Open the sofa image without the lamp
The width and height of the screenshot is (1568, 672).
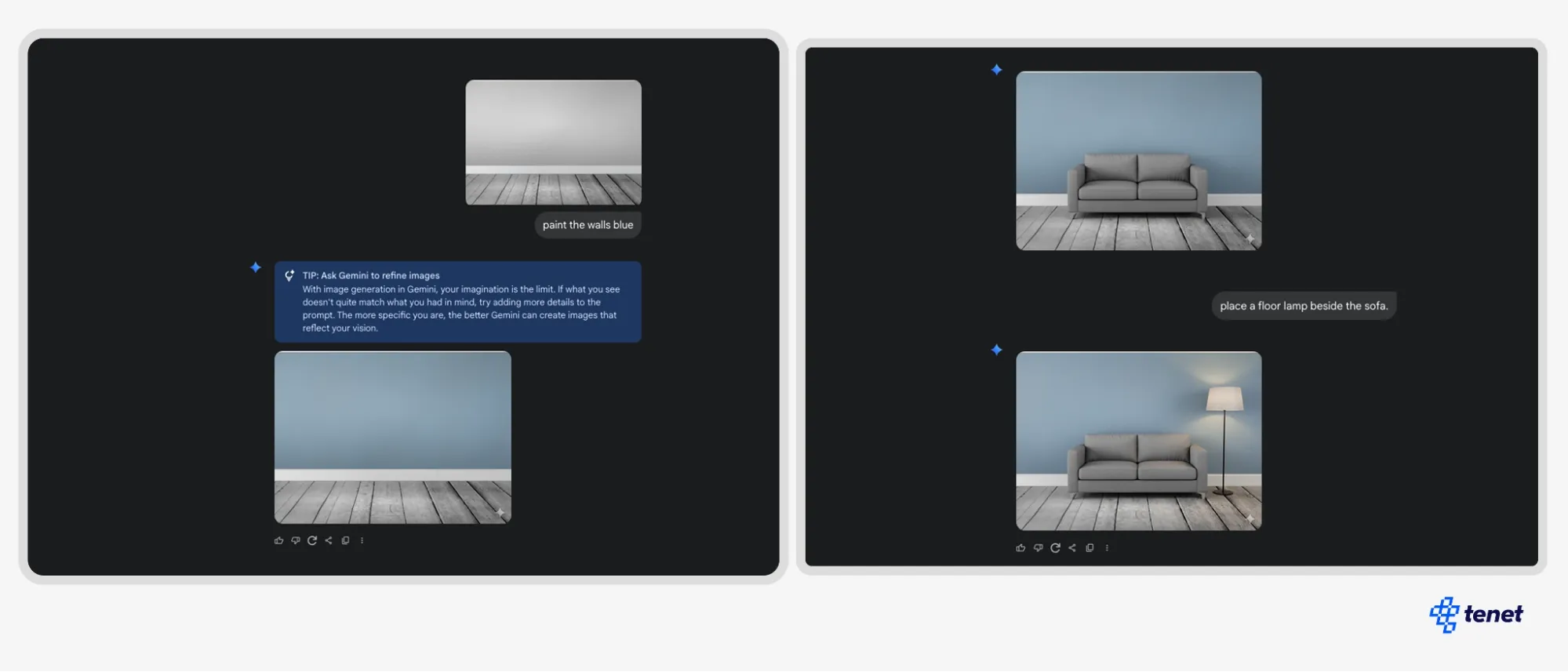pyautogui.click(x=1138, y=161)
